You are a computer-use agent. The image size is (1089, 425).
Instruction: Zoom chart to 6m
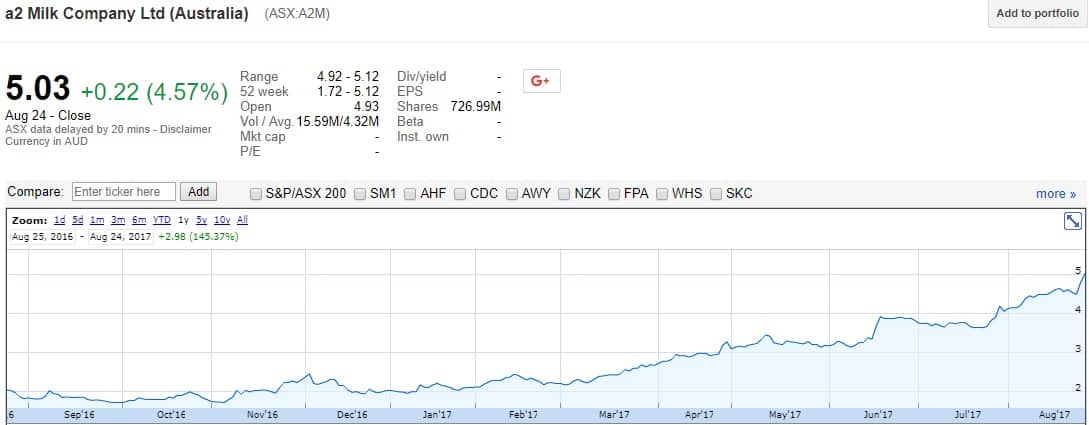coord(138,220)
